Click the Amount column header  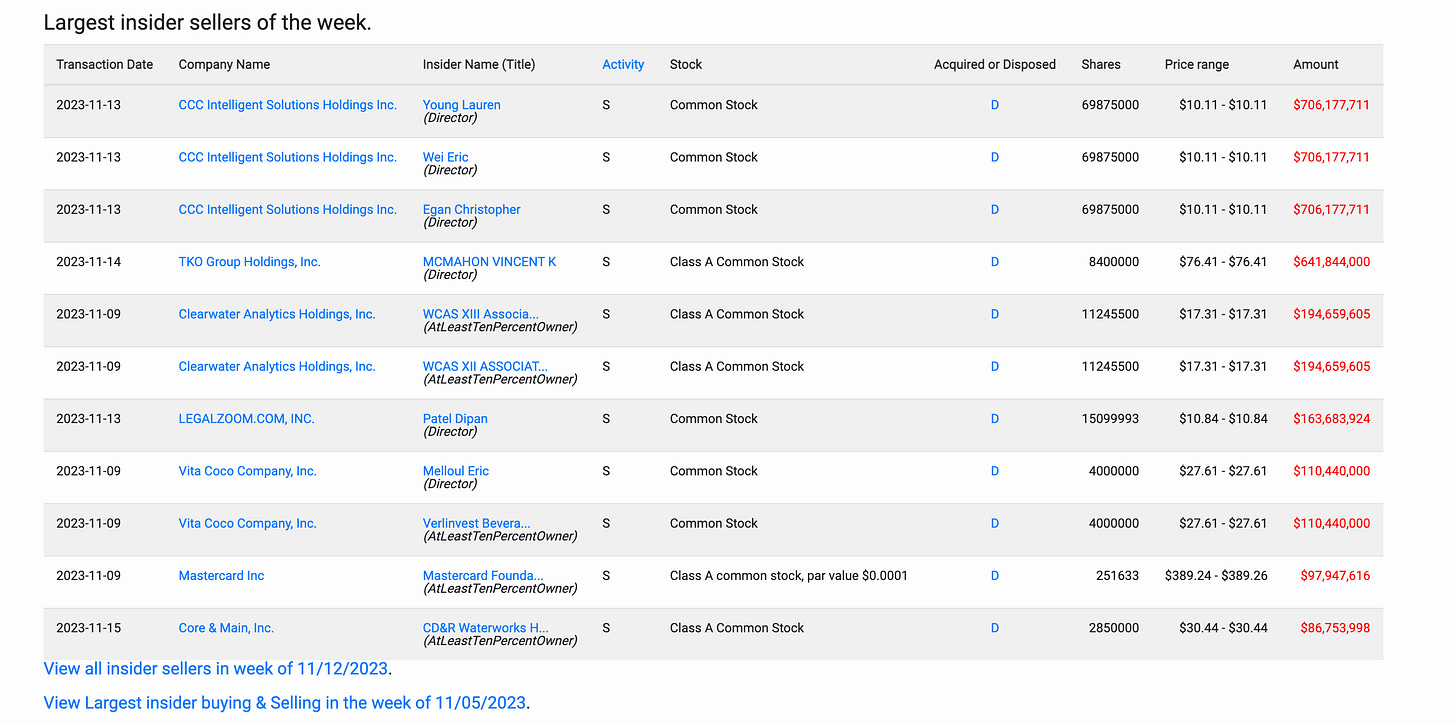1316,64
